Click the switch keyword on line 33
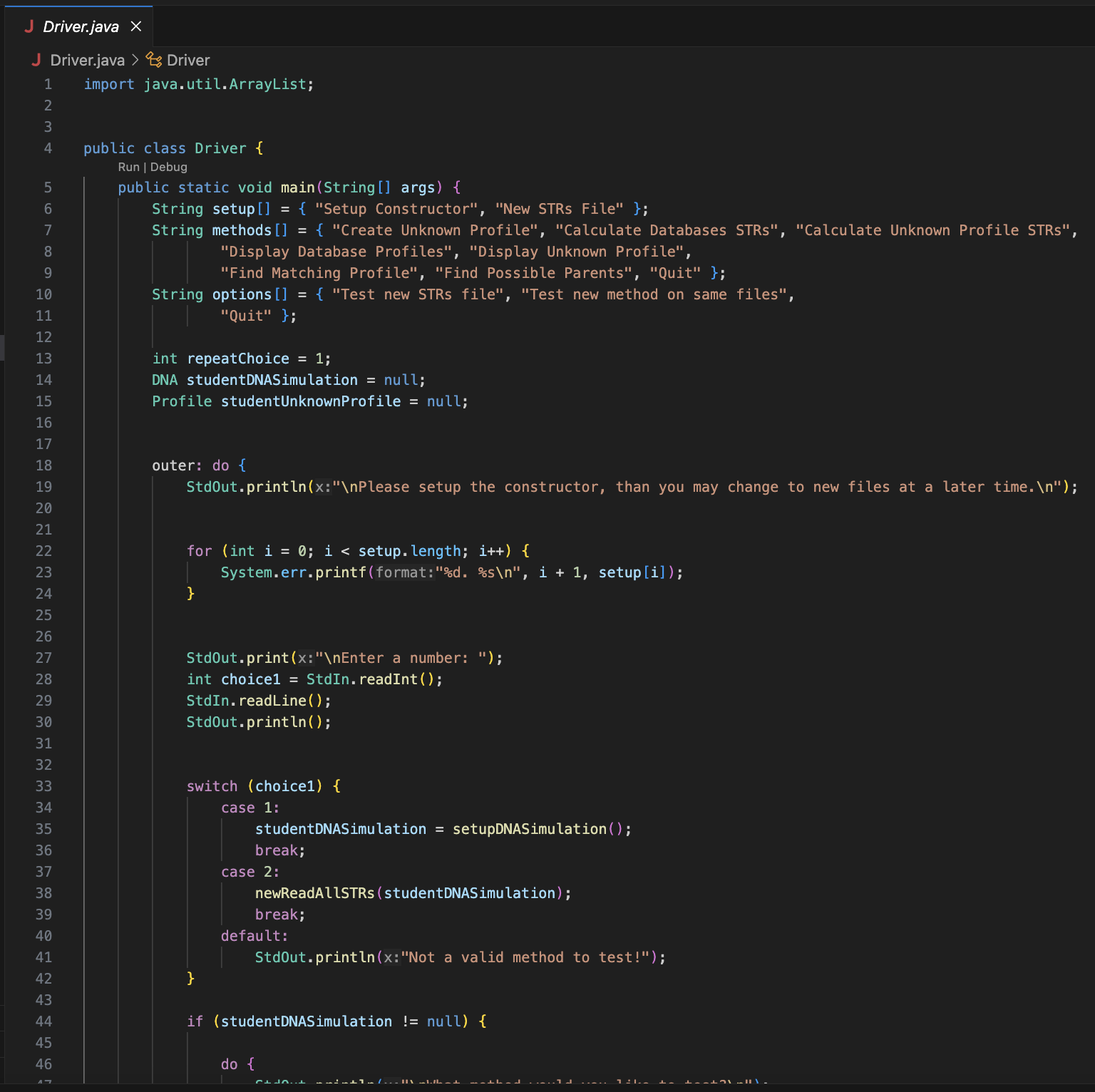The width and height of the screenshot is (1095, 1092). [x=212, y=786]
